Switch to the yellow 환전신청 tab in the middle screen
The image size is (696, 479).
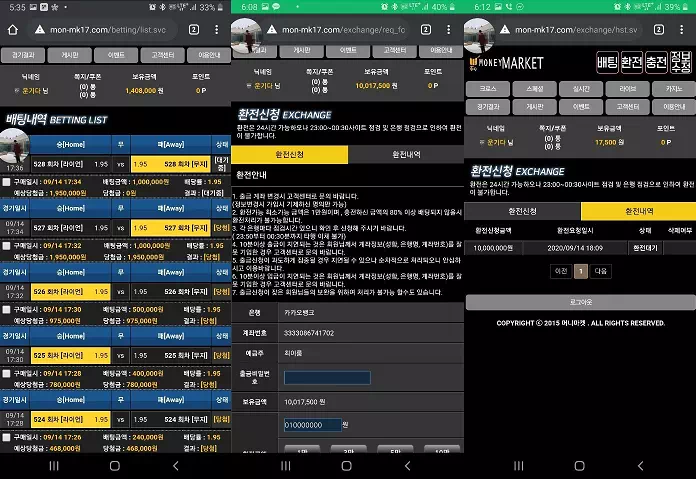(x=289, y=154)
